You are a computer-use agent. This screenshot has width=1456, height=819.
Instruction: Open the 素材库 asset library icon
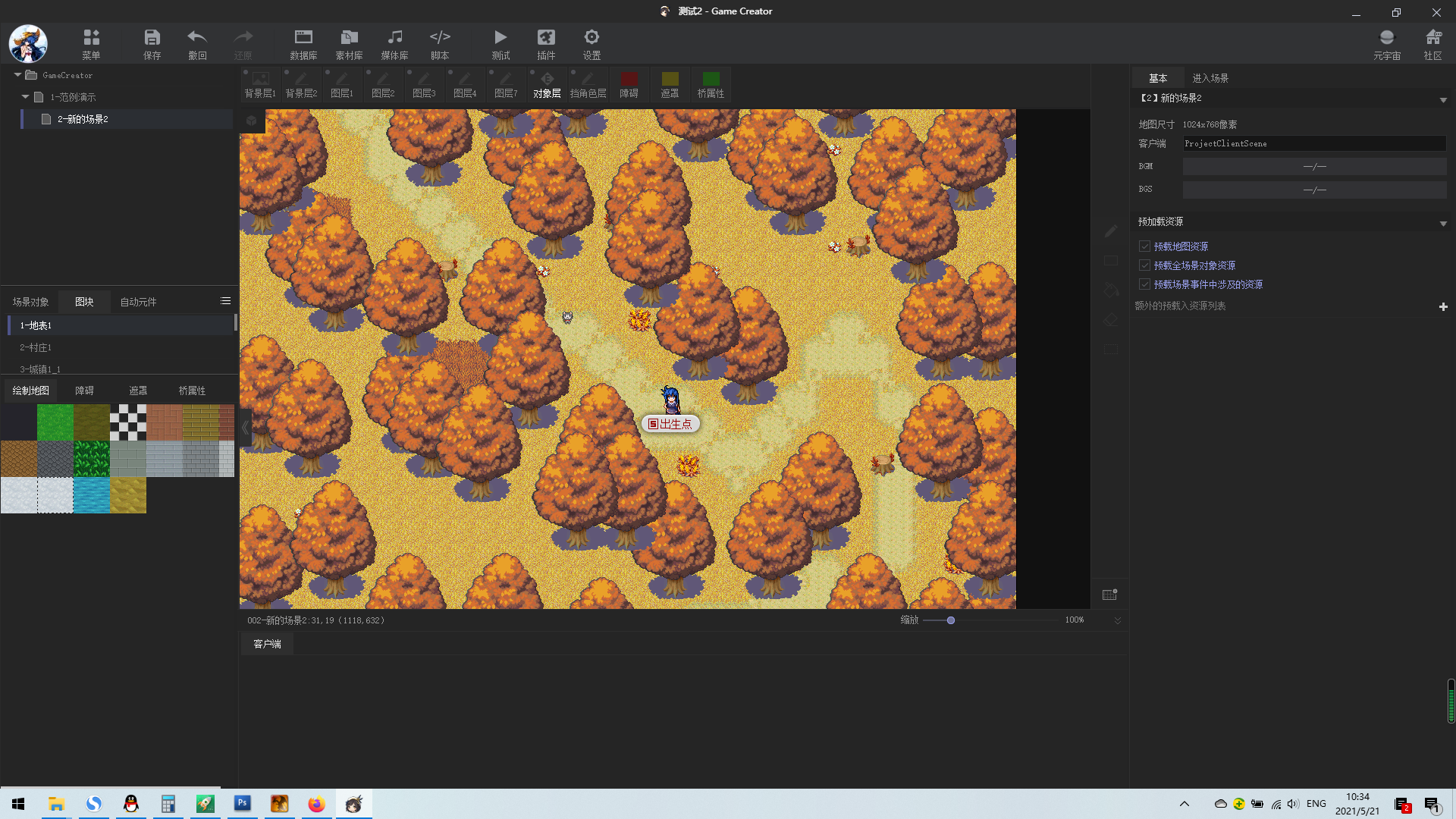(349, 44)
